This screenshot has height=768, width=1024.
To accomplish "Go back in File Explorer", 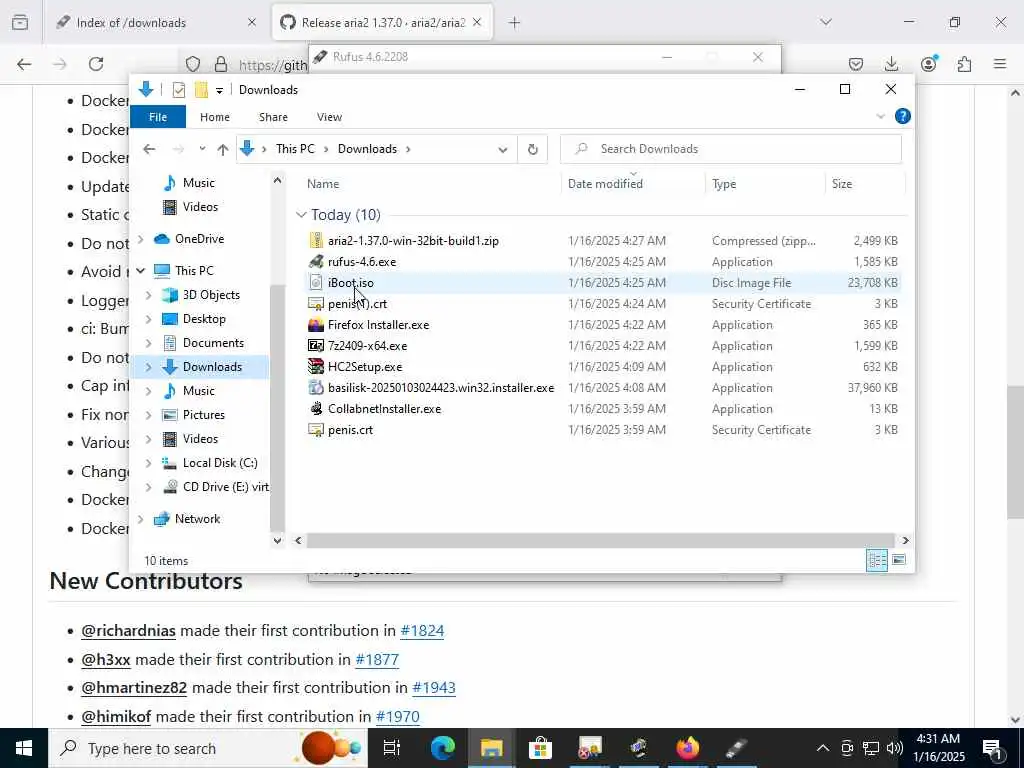I will (x=150, y=149).
